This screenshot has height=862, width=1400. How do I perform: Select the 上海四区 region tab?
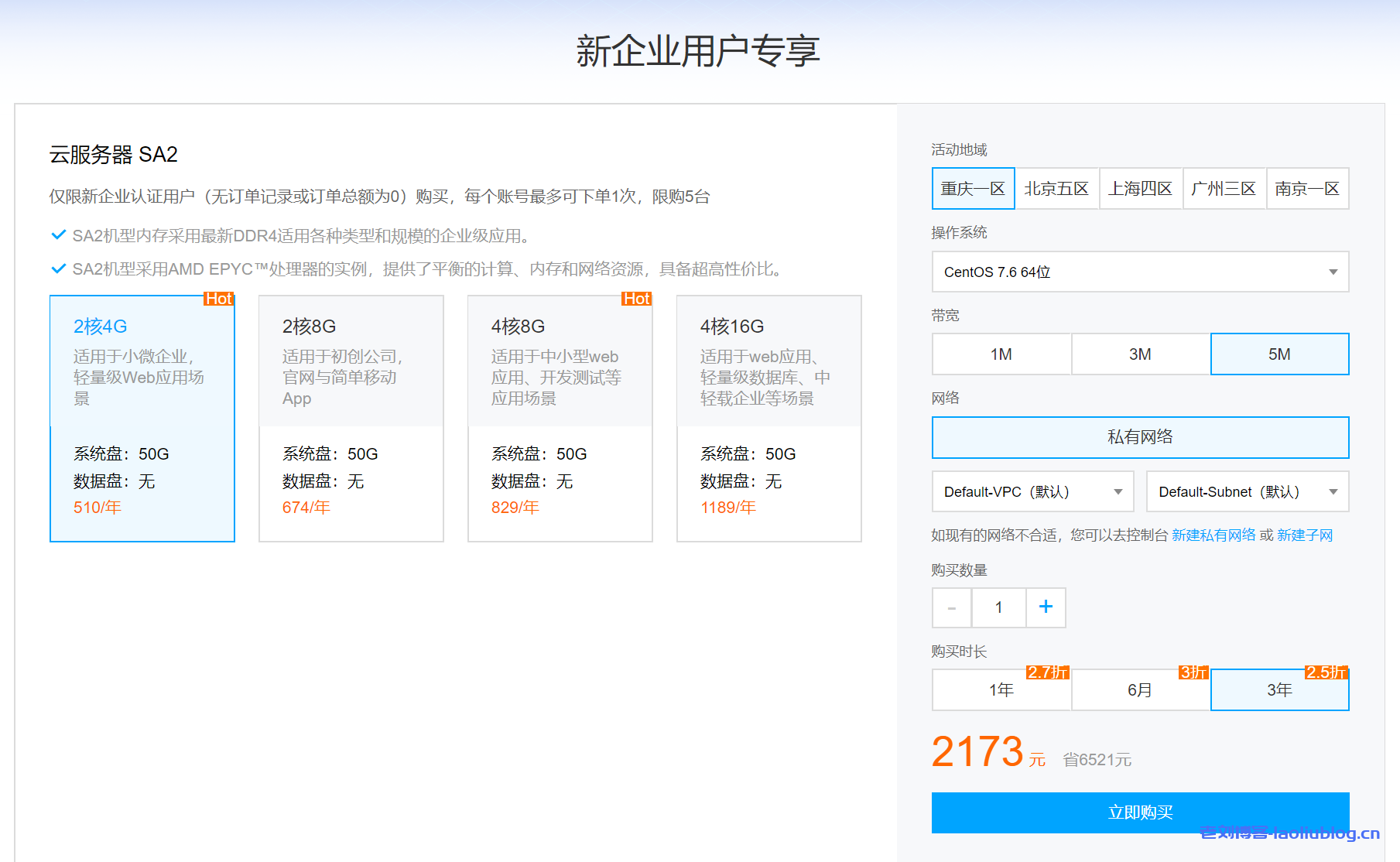pos(1141,188)
